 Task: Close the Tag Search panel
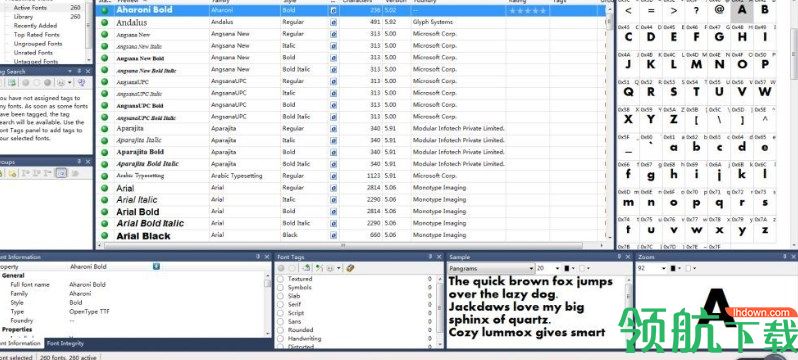[88, 71]
